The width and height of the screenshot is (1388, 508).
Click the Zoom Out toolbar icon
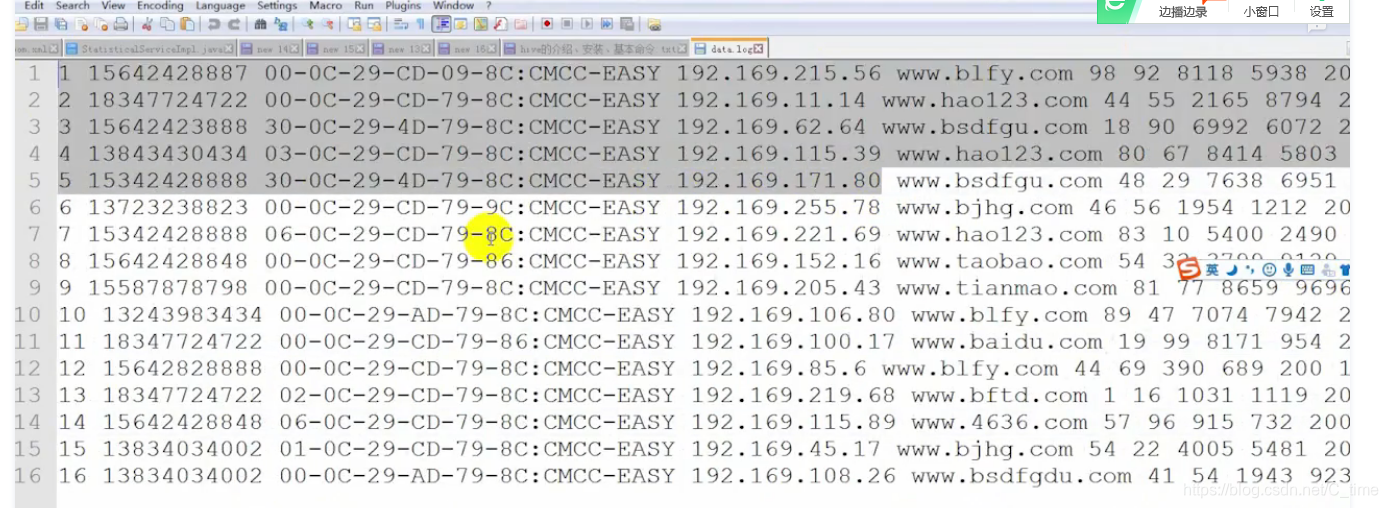(327, 24)
